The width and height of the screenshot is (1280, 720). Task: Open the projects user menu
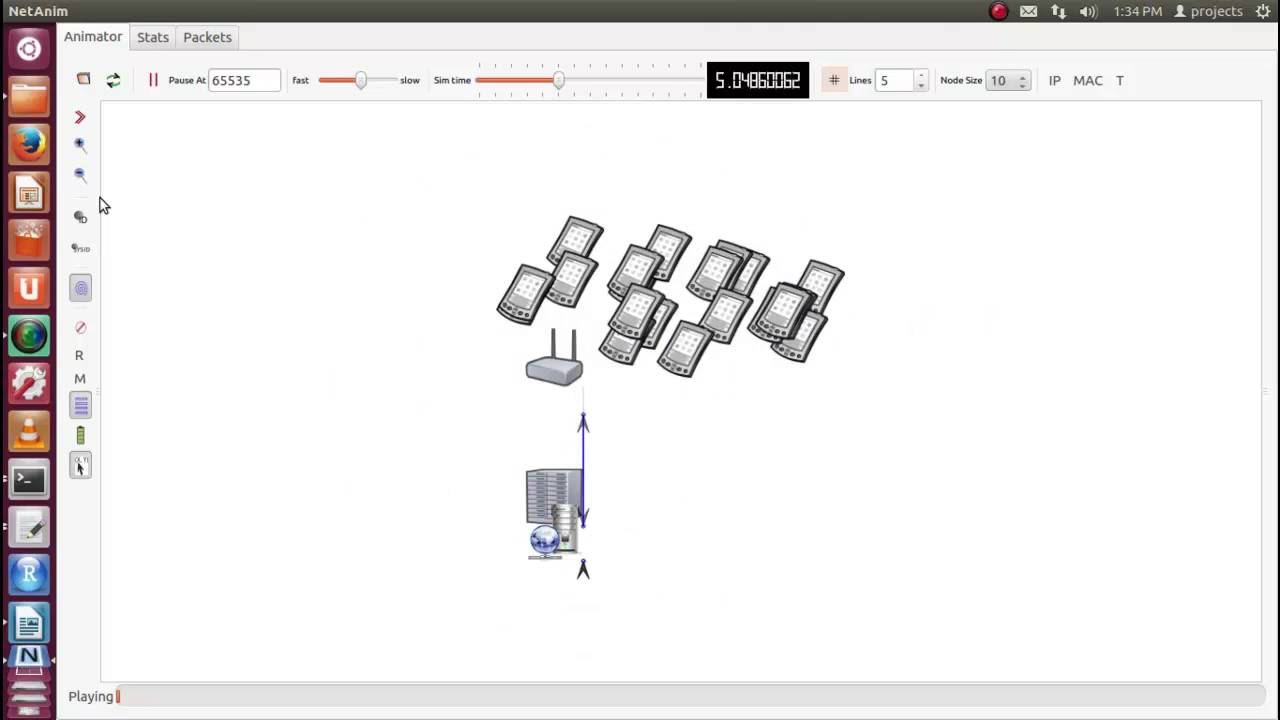point(1209,11)
